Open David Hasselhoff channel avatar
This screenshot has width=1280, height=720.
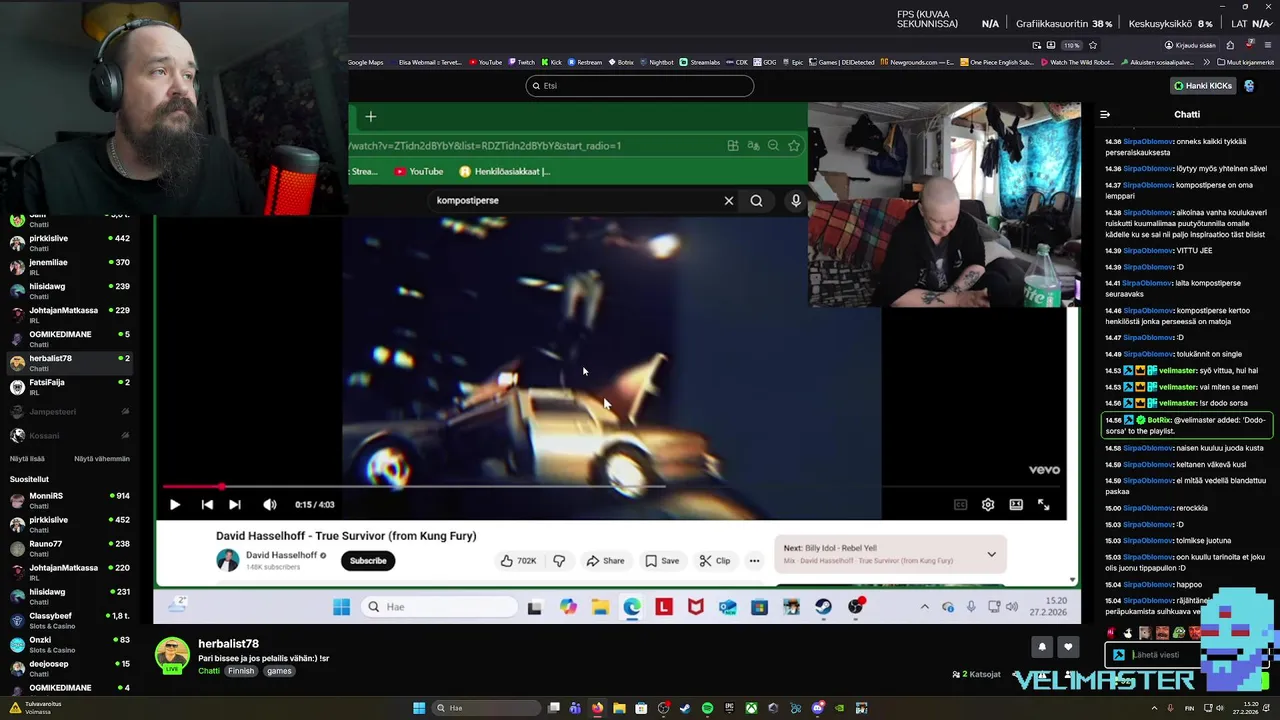pos(228,561)
